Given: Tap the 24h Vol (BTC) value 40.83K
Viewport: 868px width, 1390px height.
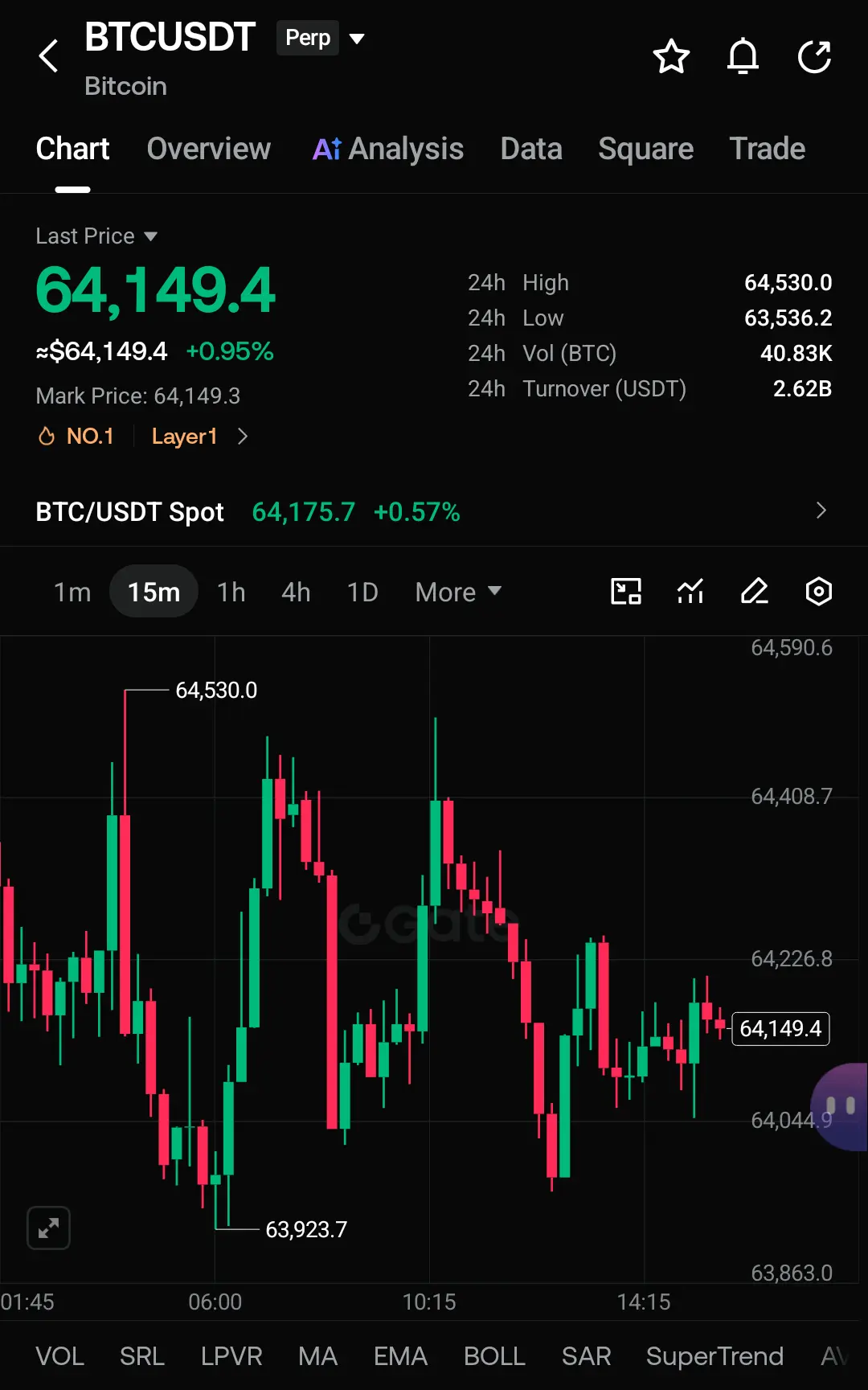Looking at the screenshot, I should click(x=796, y=353).
